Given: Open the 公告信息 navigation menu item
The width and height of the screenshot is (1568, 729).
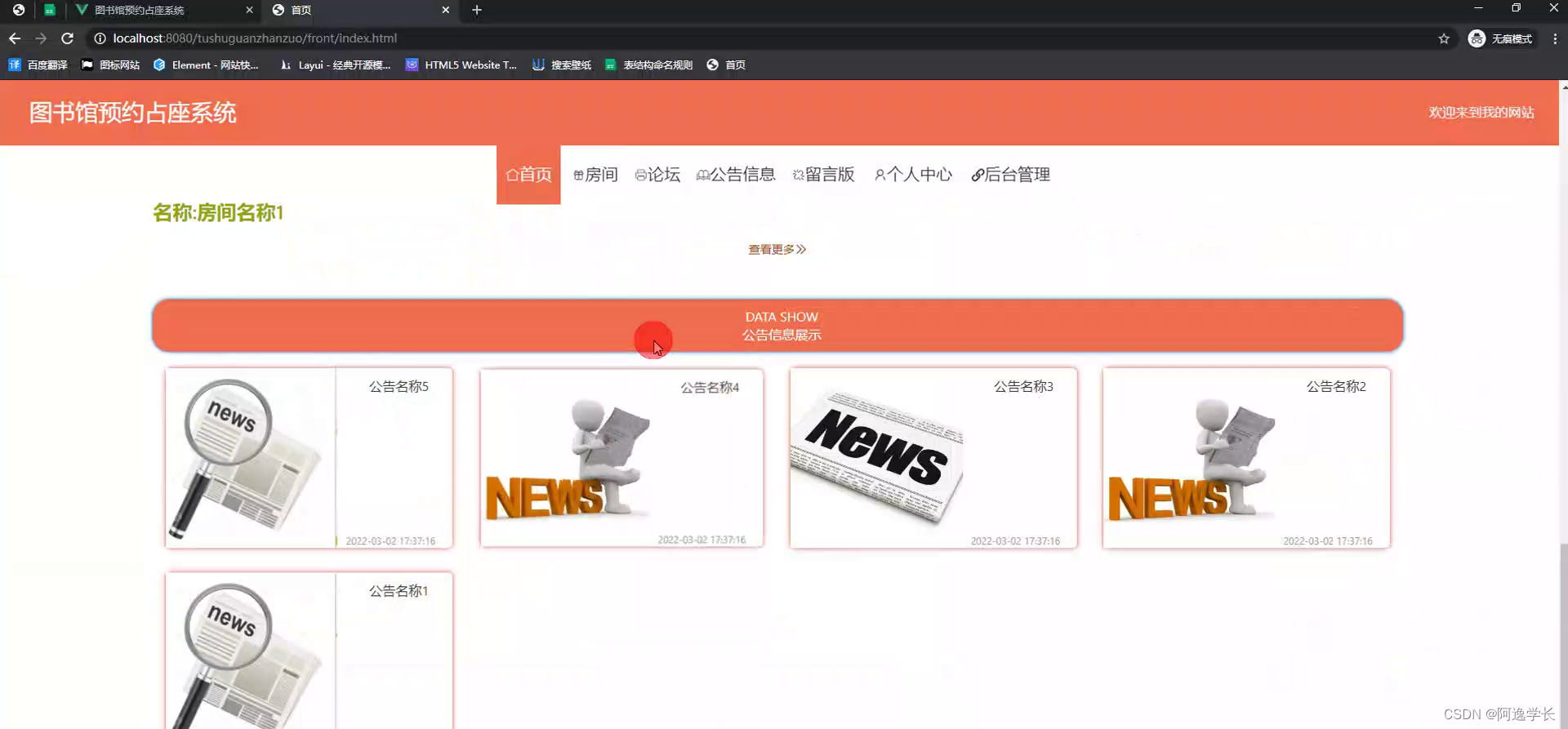Looking at the screenshot, I should tap(736, 175).
